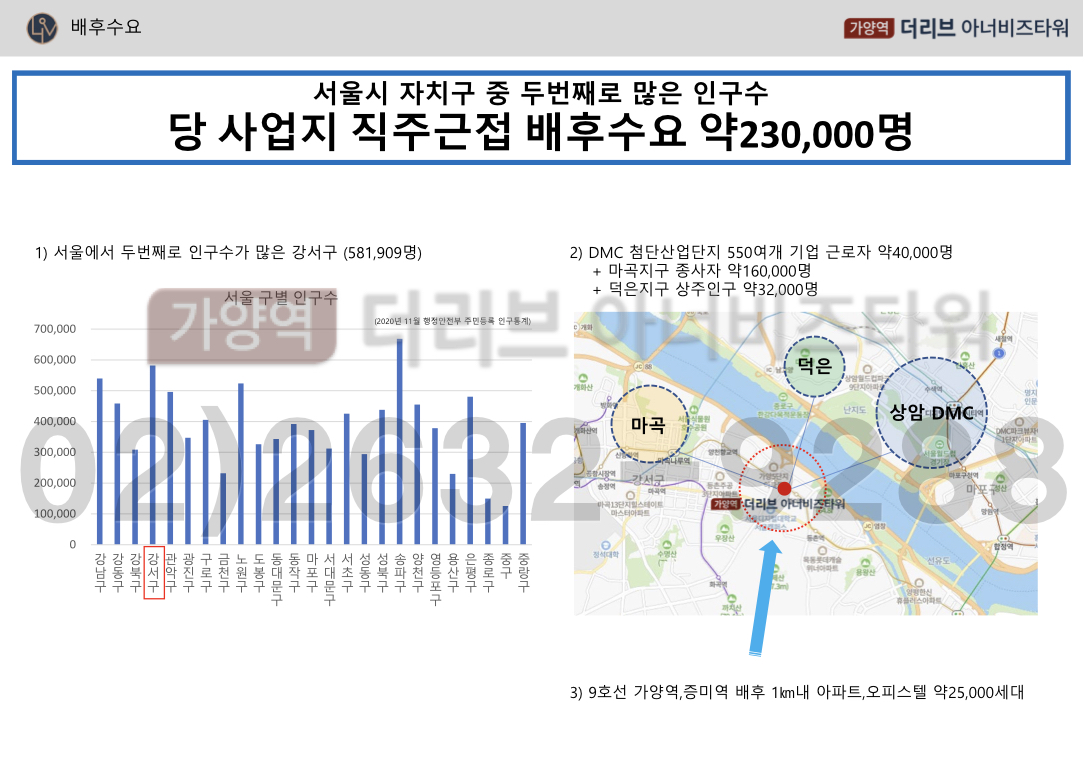The height and width of the screenshot is (767, 1085).
Task: Click the red site marker dot on the map
Action: [x=784, y=489]
